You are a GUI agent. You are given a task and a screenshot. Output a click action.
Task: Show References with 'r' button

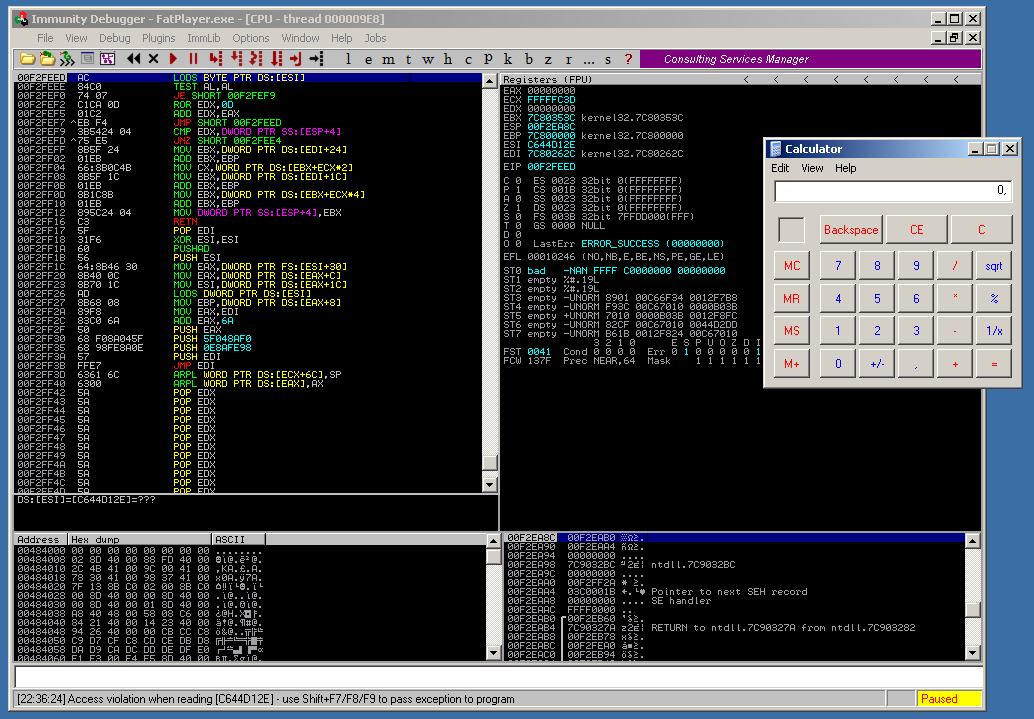tap(568, 59)
